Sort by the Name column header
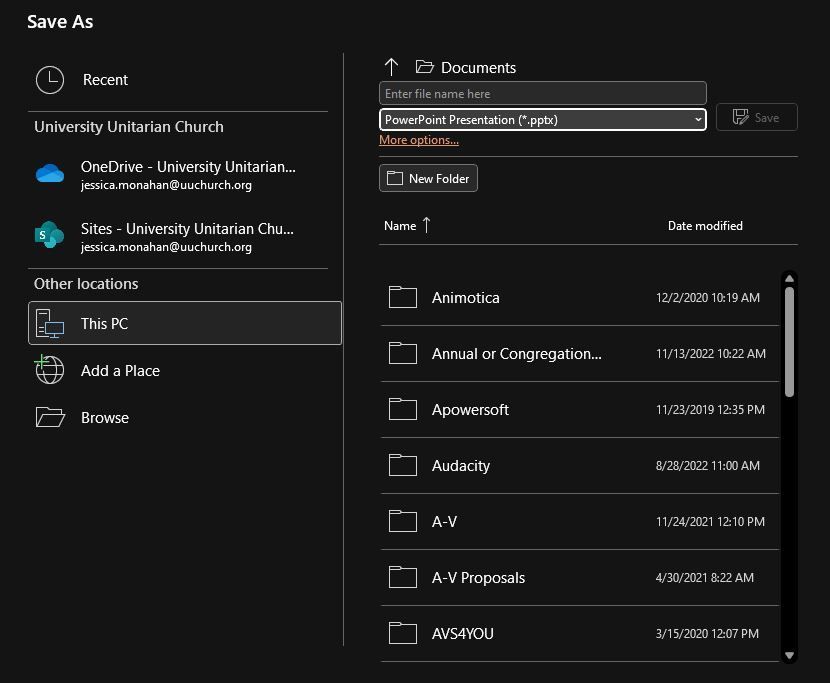The height and width of the screenshot is (683, 830). pyautogui.click(x=400, y=226)
